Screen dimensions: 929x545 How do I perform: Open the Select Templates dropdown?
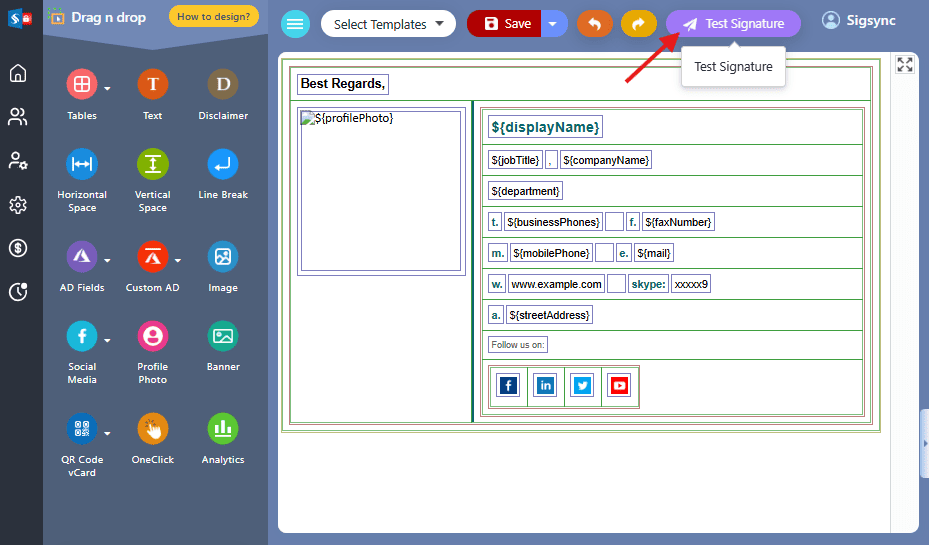388,24
